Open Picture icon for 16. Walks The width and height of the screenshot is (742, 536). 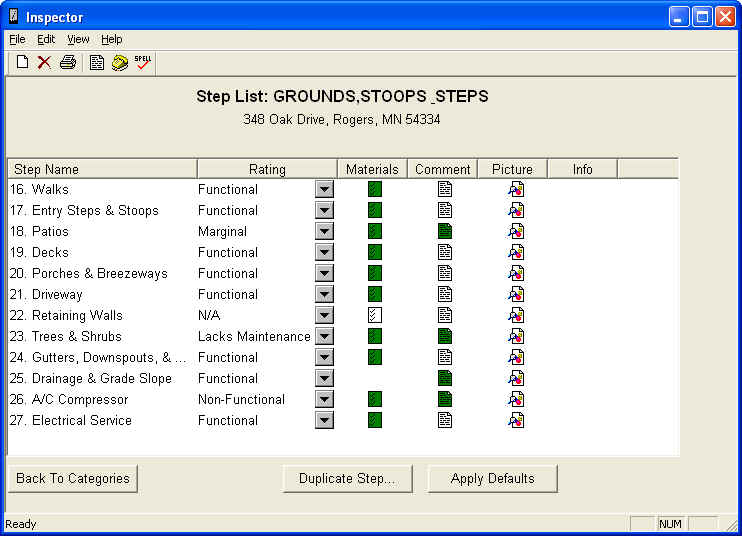click(x=516, y=189)
